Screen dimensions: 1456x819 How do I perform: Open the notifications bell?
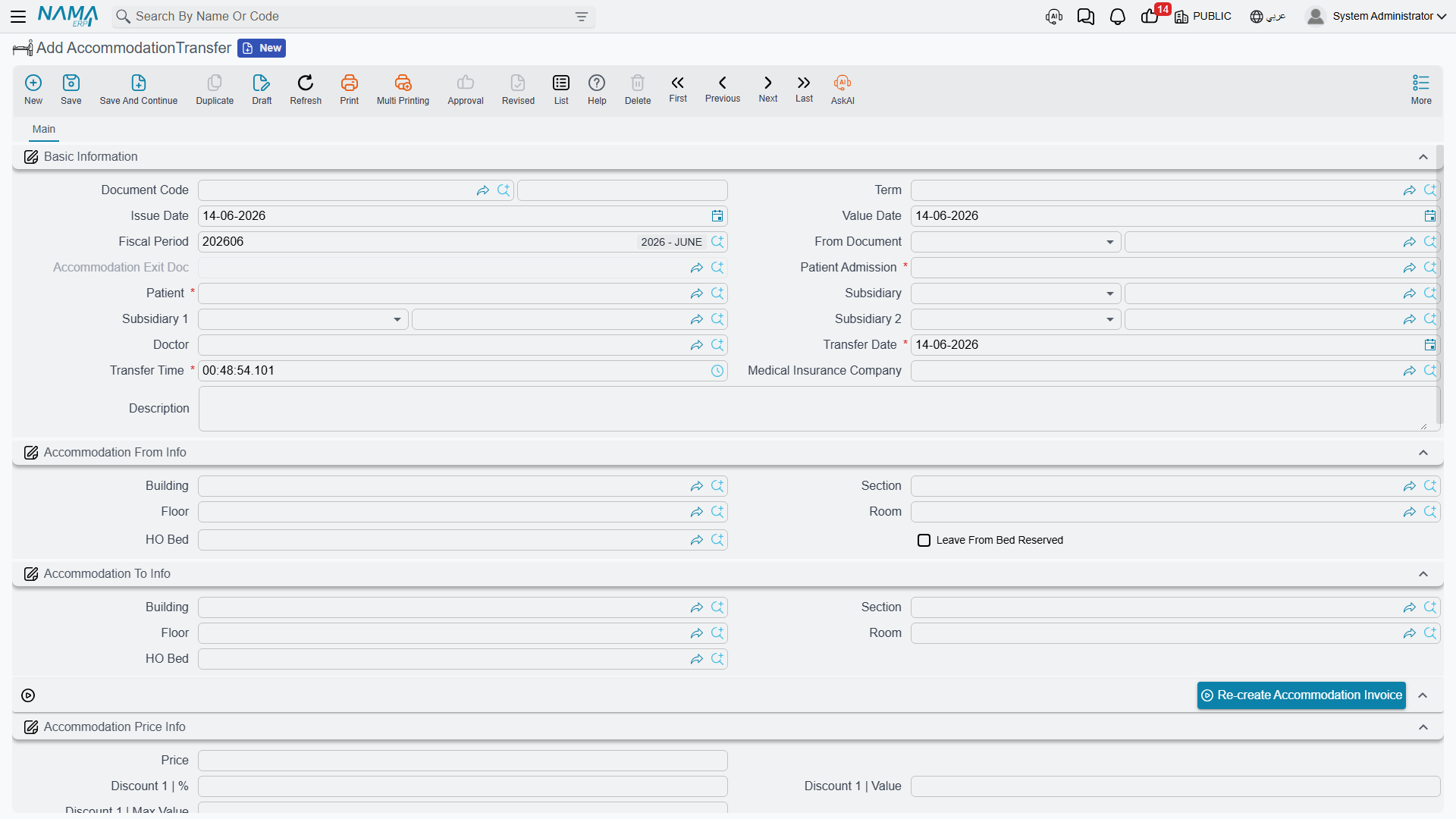click(x=1117, y=17)
